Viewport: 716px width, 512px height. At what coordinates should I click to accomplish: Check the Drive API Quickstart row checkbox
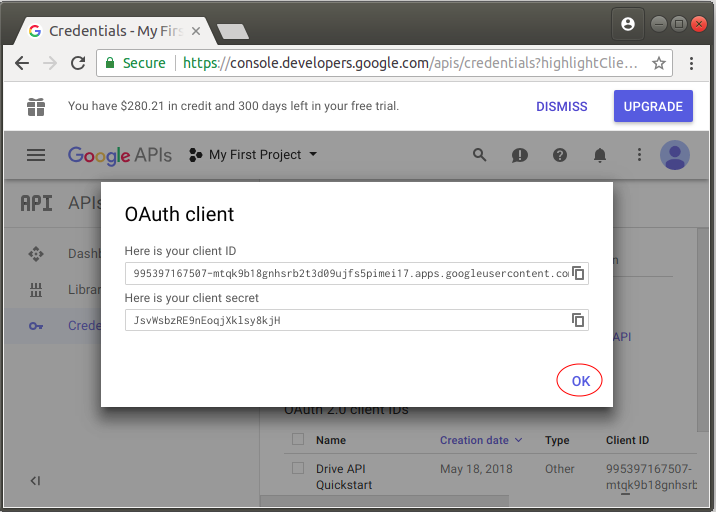[x=298, y=468]
